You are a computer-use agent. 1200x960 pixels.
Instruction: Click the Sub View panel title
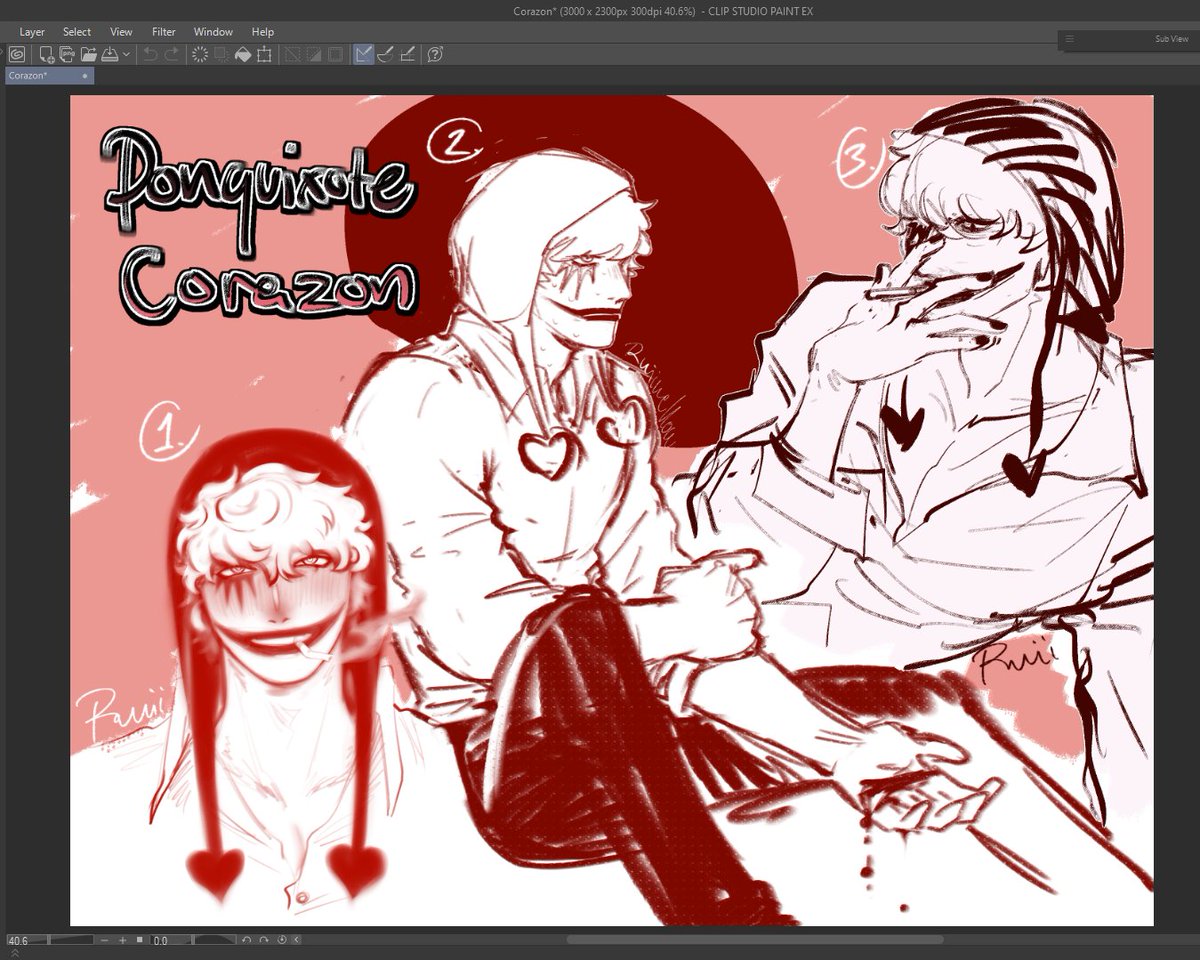tap(1171, 39)
